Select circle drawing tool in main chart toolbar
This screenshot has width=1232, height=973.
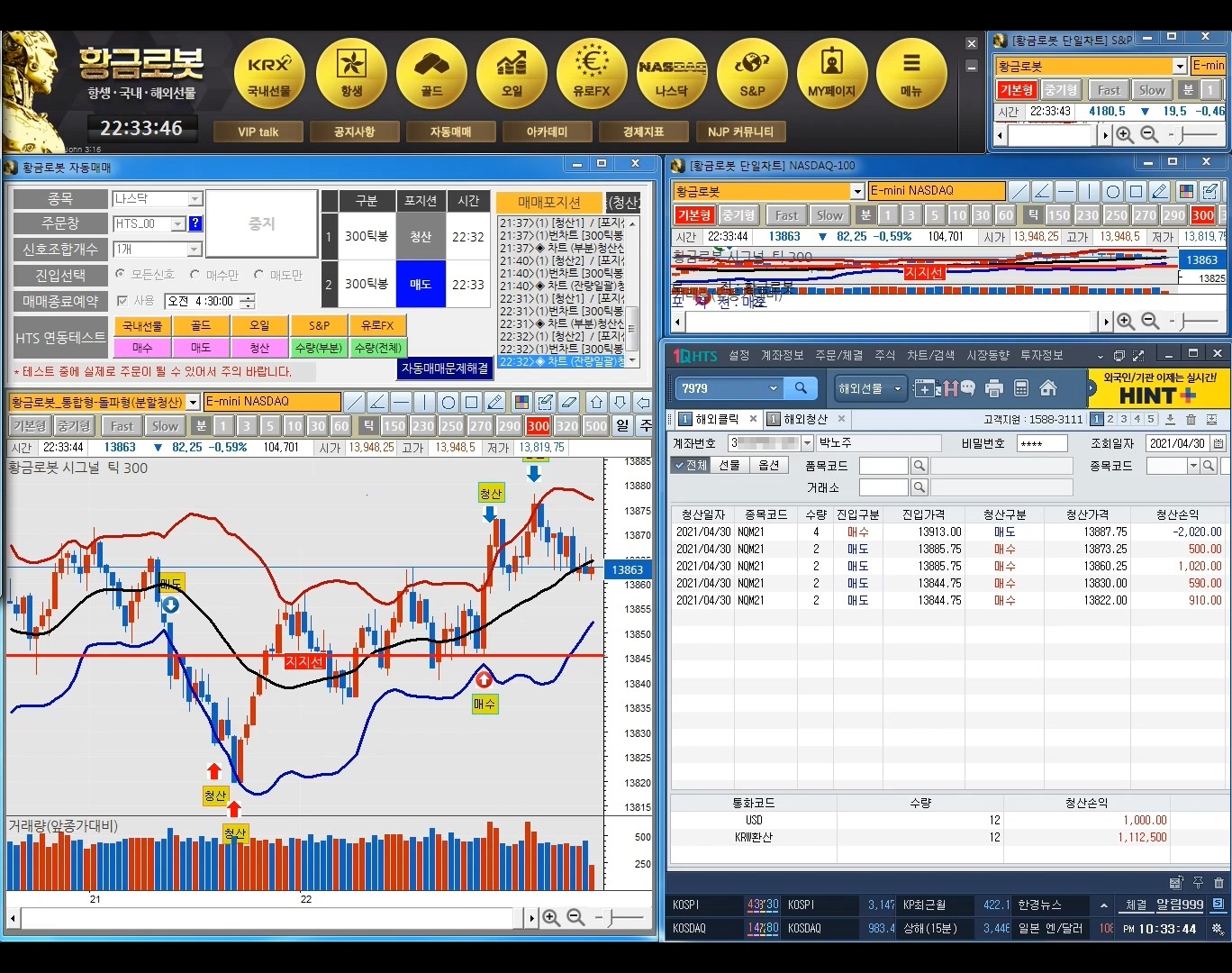click(448, 402)
